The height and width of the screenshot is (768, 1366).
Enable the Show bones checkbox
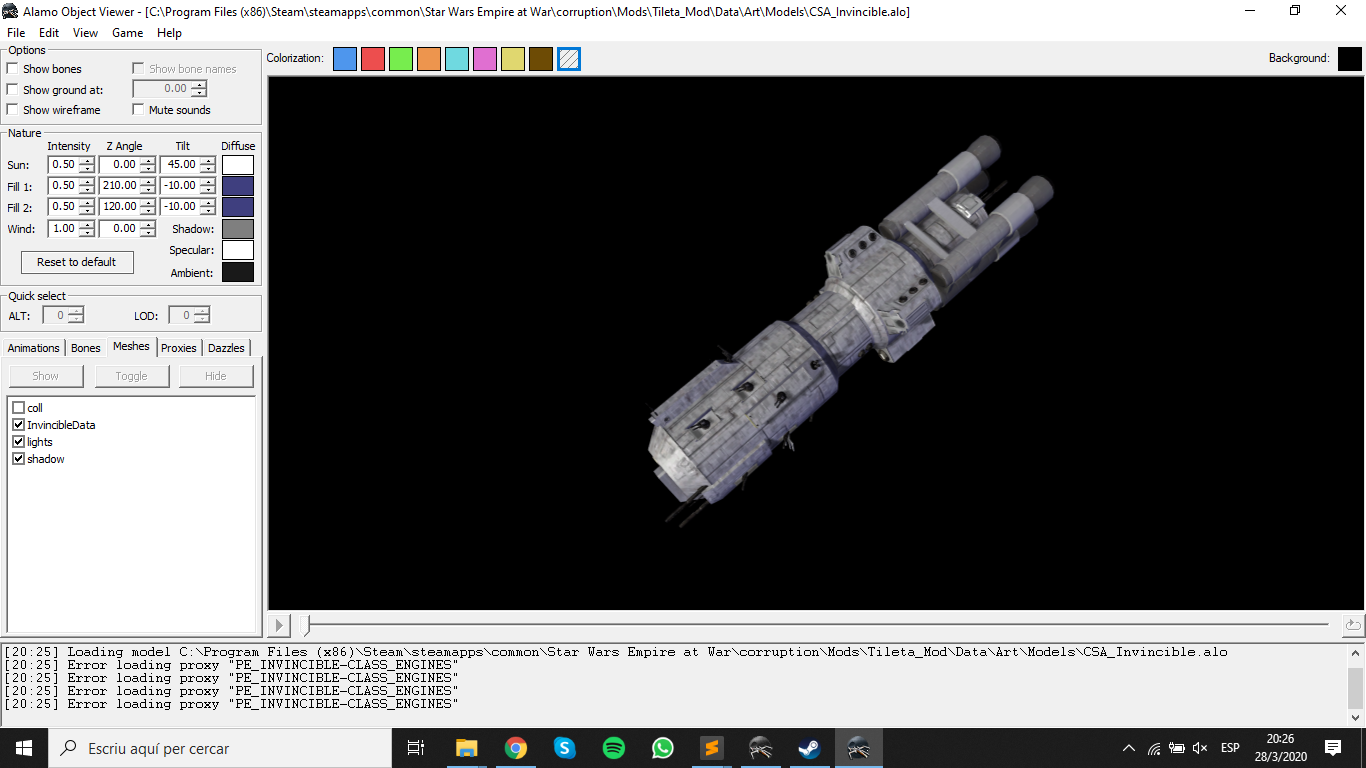click(12, 69)
